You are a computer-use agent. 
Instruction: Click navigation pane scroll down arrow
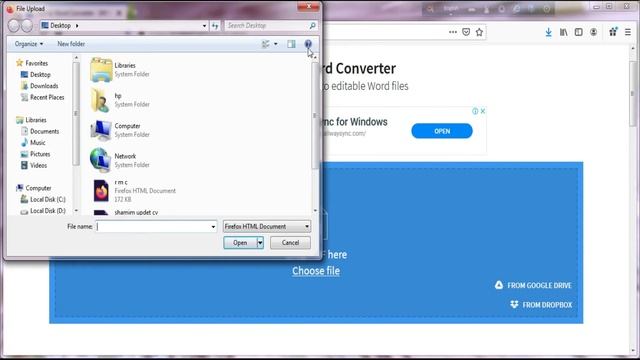coord(76,211)
